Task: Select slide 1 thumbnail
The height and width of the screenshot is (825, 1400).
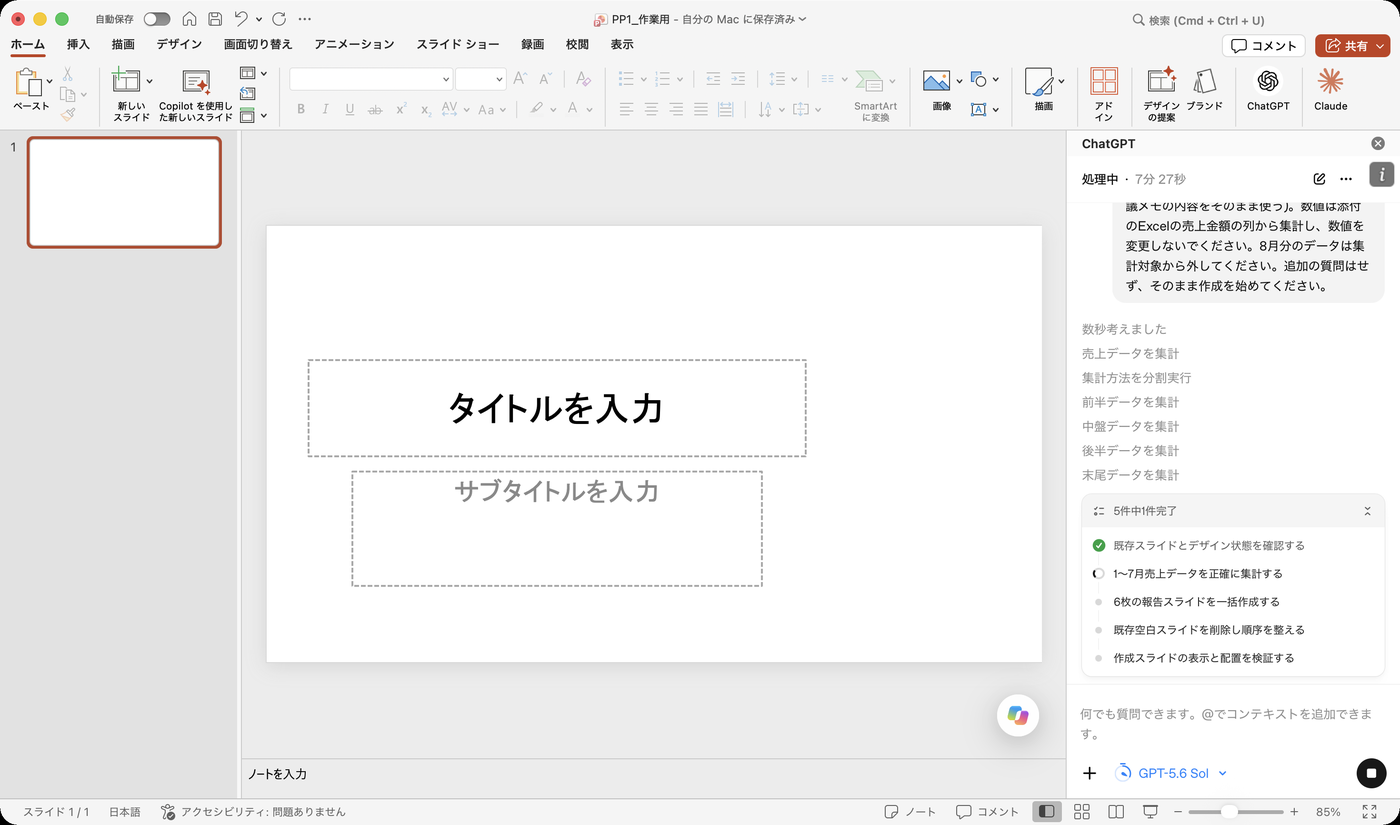Action: [x=124, y=192]
